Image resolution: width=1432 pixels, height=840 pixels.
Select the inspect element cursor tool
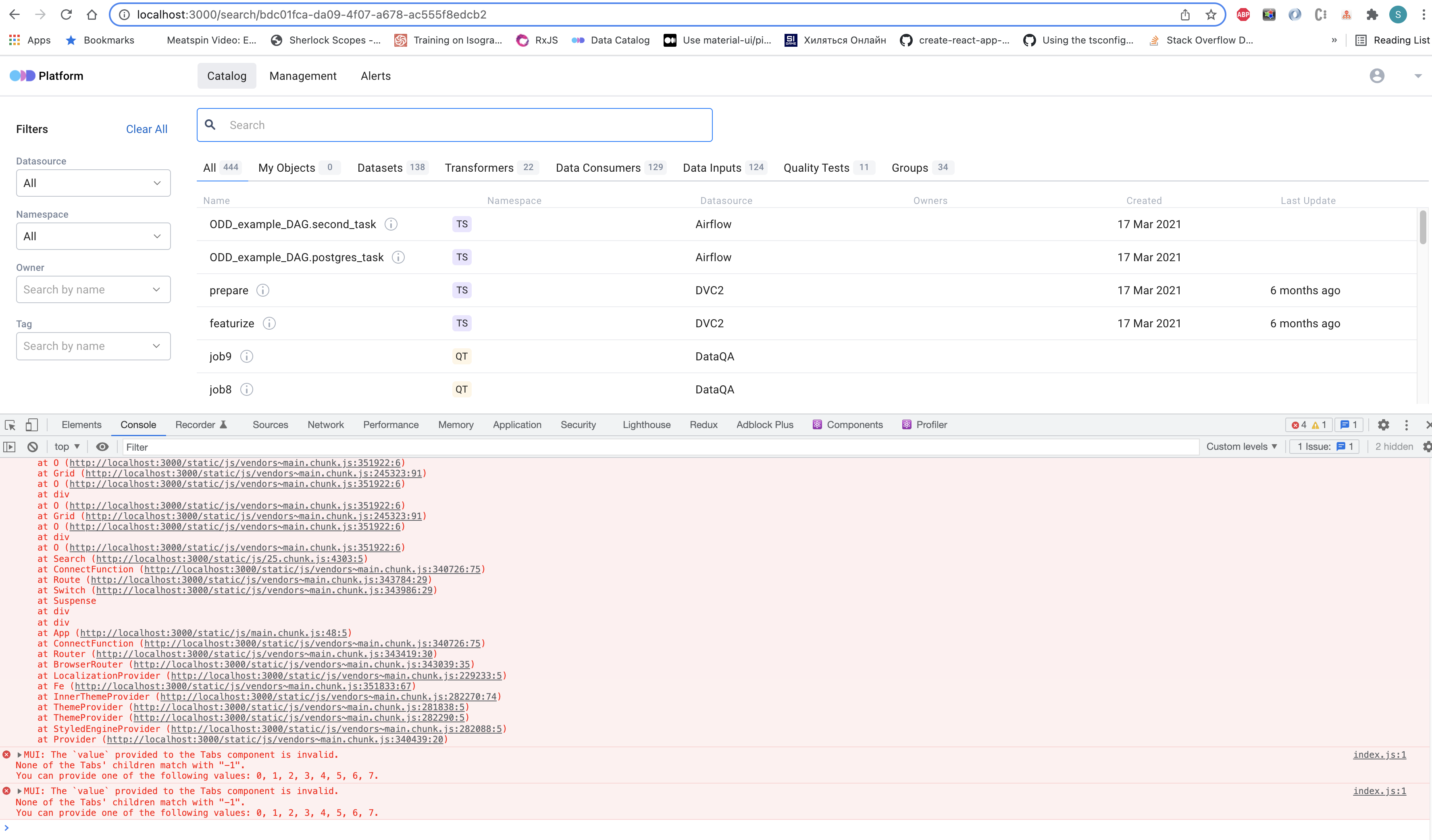10,425
